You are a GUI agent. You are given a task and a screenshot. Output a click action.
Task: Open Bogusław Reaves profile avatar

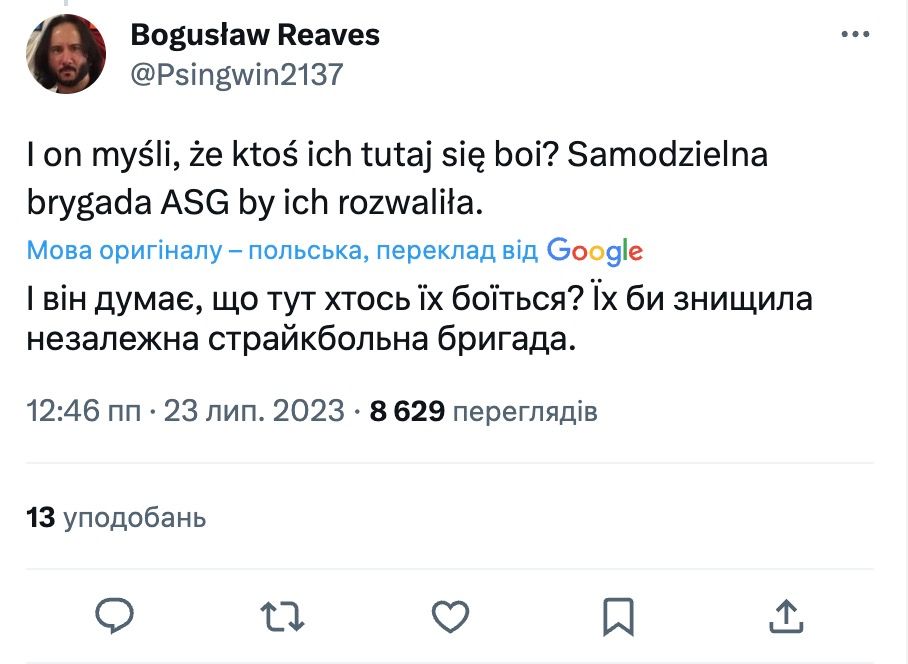67,56
